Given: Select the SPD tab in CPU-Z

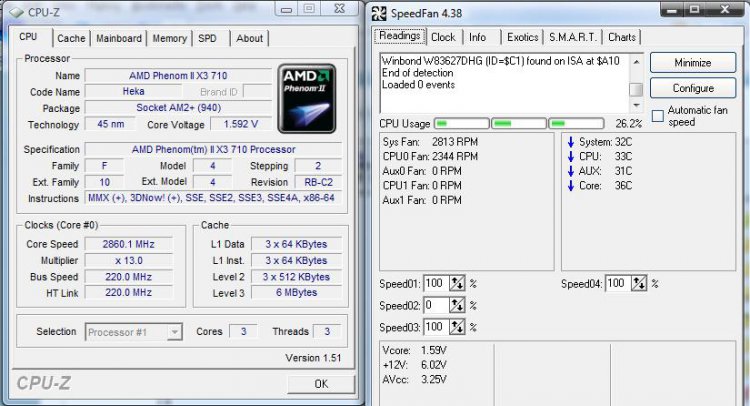Looking at the screenshot, I should tap(207, 38).
